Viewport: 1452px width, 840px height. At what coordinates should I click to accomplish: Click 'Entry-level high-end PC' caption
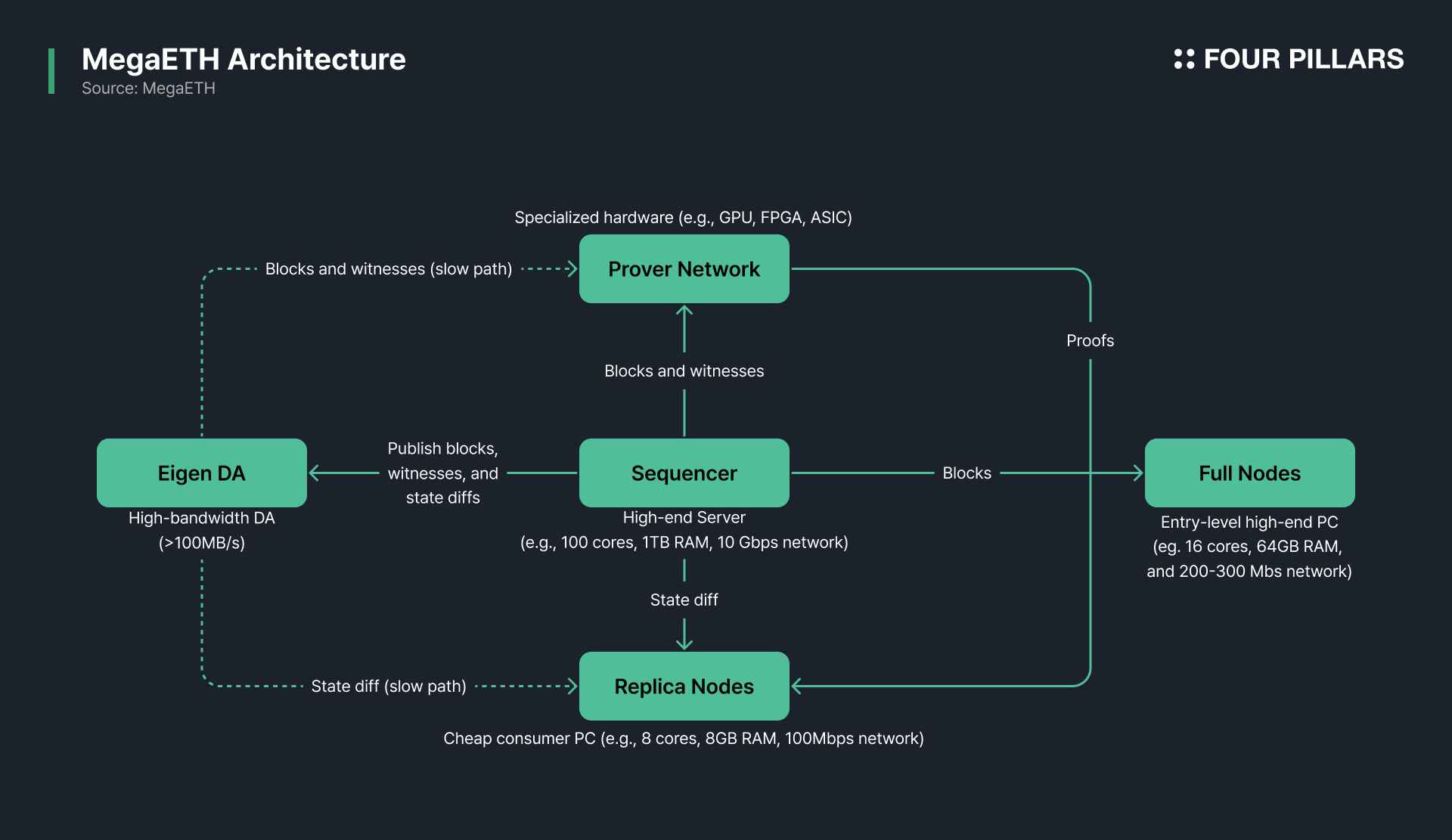pos(1250,522)
